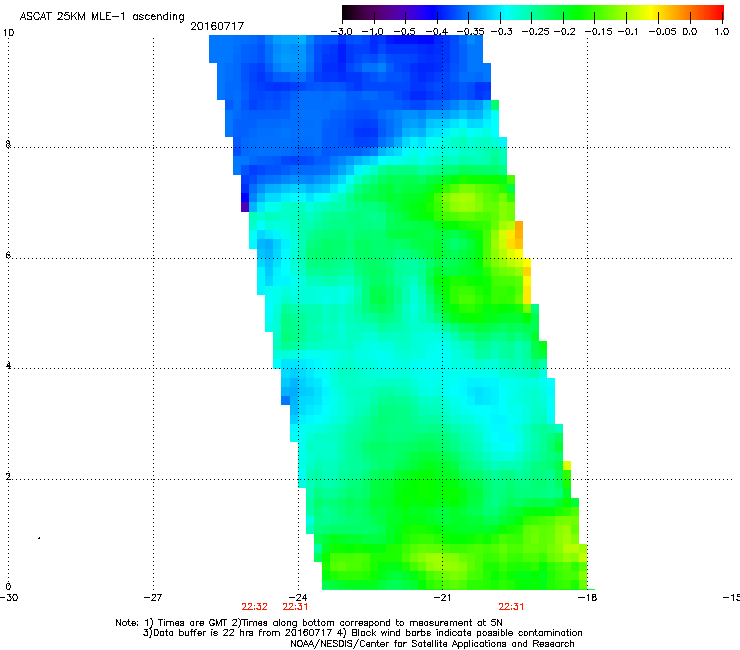Click the NOAA/NESDIS credit line
Image resolution: width=740 pixels, height=650 pixels.
(x=432, y=644)
